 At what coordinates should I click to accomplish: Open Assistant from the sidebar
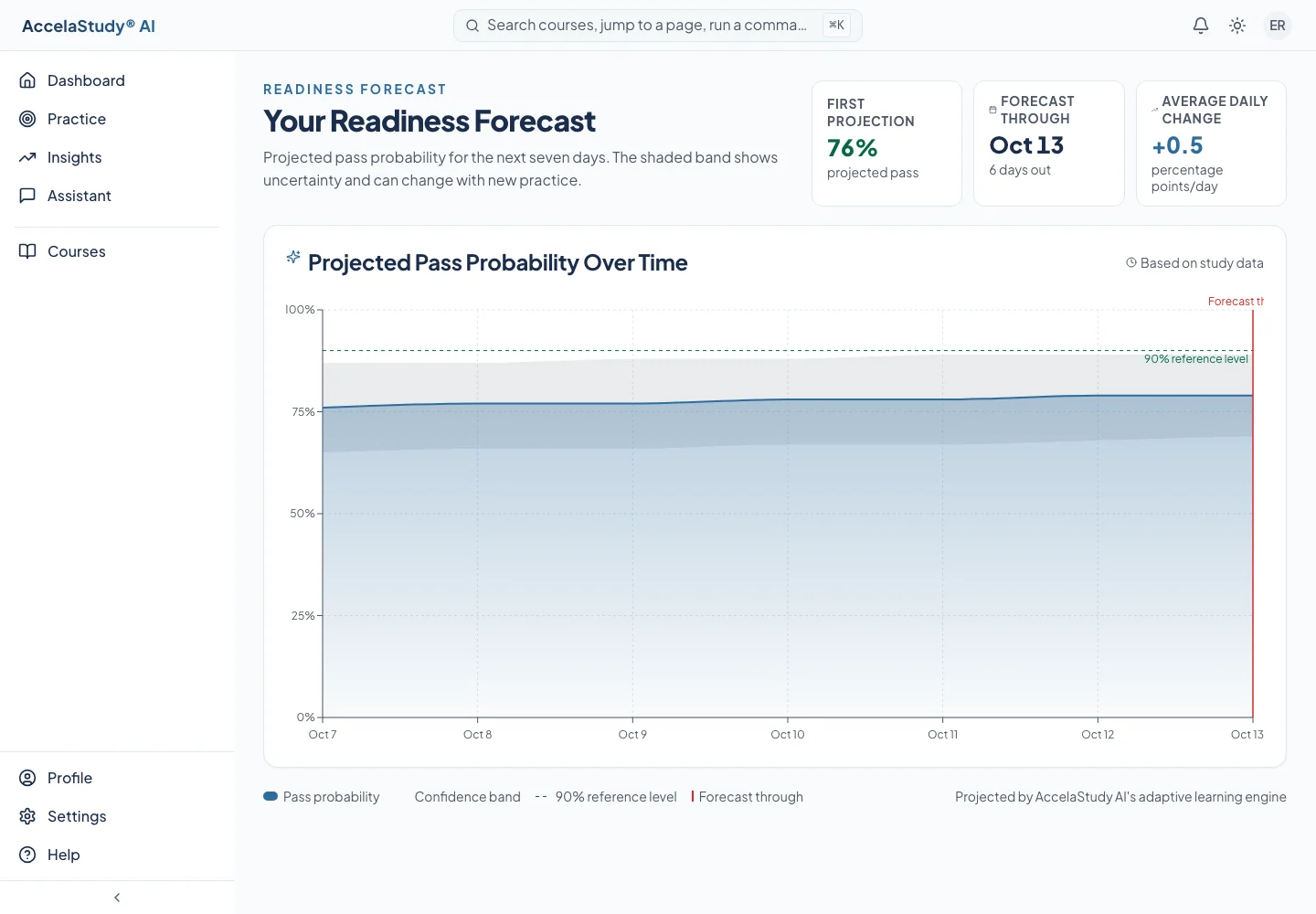point(117,196)
